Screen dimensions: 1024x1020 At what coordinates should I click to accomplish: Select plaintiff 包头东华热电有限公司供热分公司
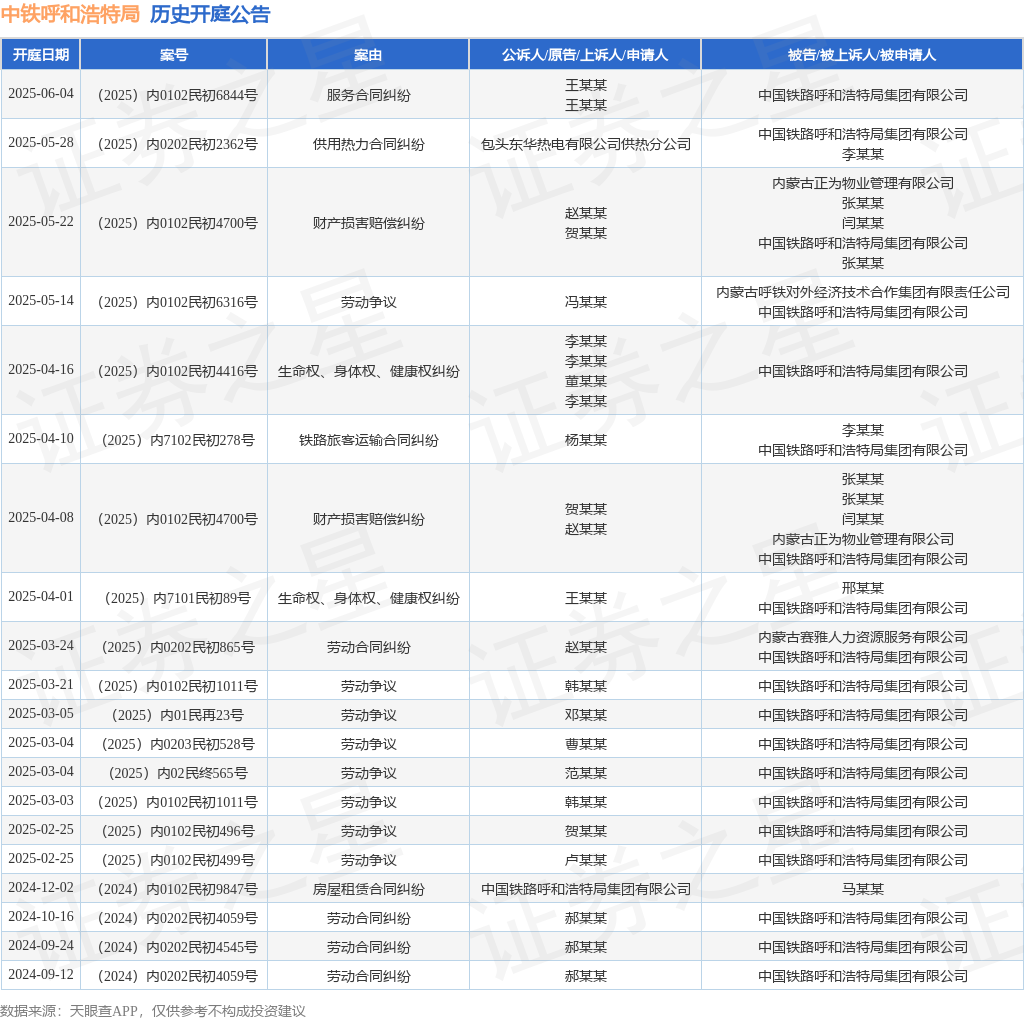click(x=586, y=144)
